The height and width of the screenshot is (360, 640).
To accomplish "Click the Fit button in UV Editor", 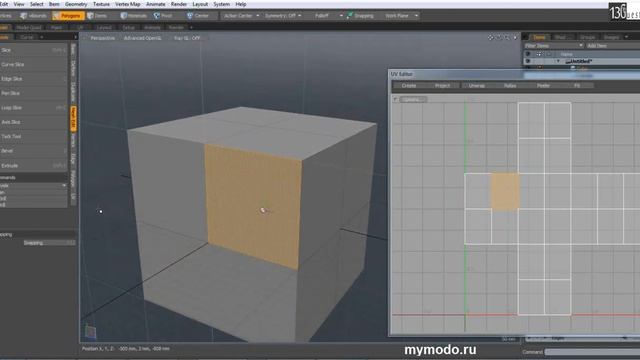I will (577, 85).
